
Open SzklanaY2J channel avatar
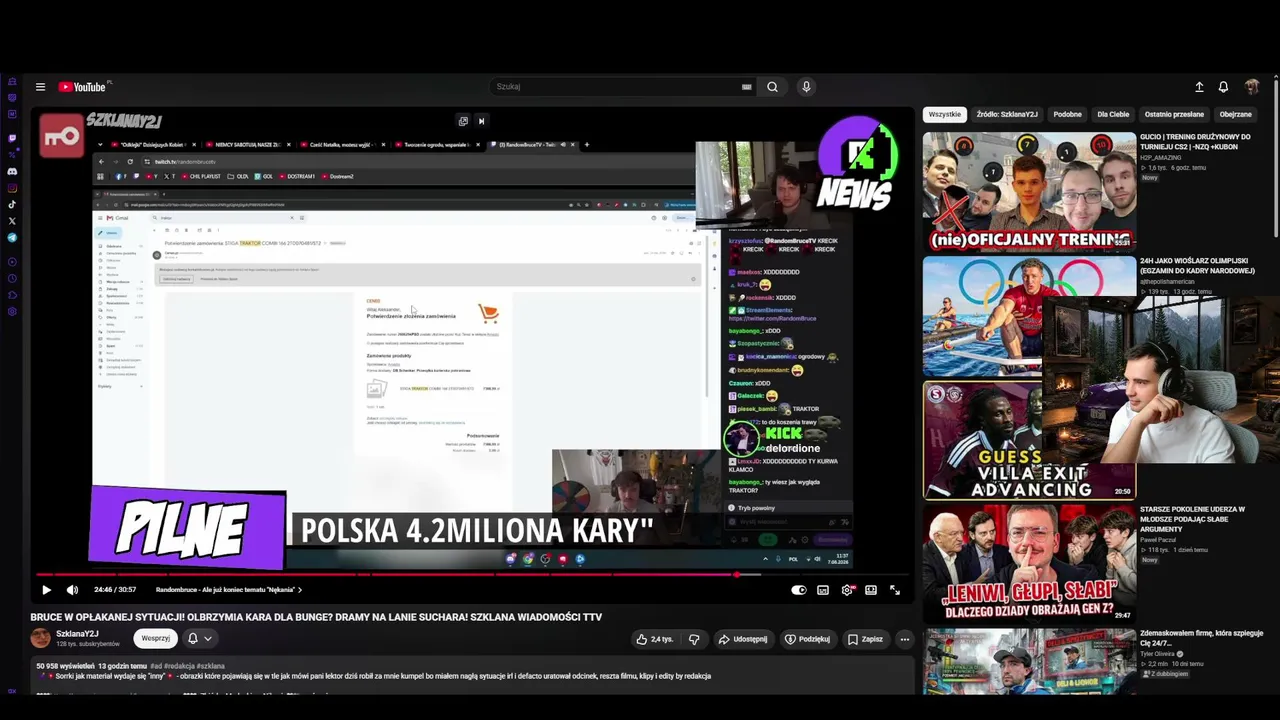click(40, 638)
